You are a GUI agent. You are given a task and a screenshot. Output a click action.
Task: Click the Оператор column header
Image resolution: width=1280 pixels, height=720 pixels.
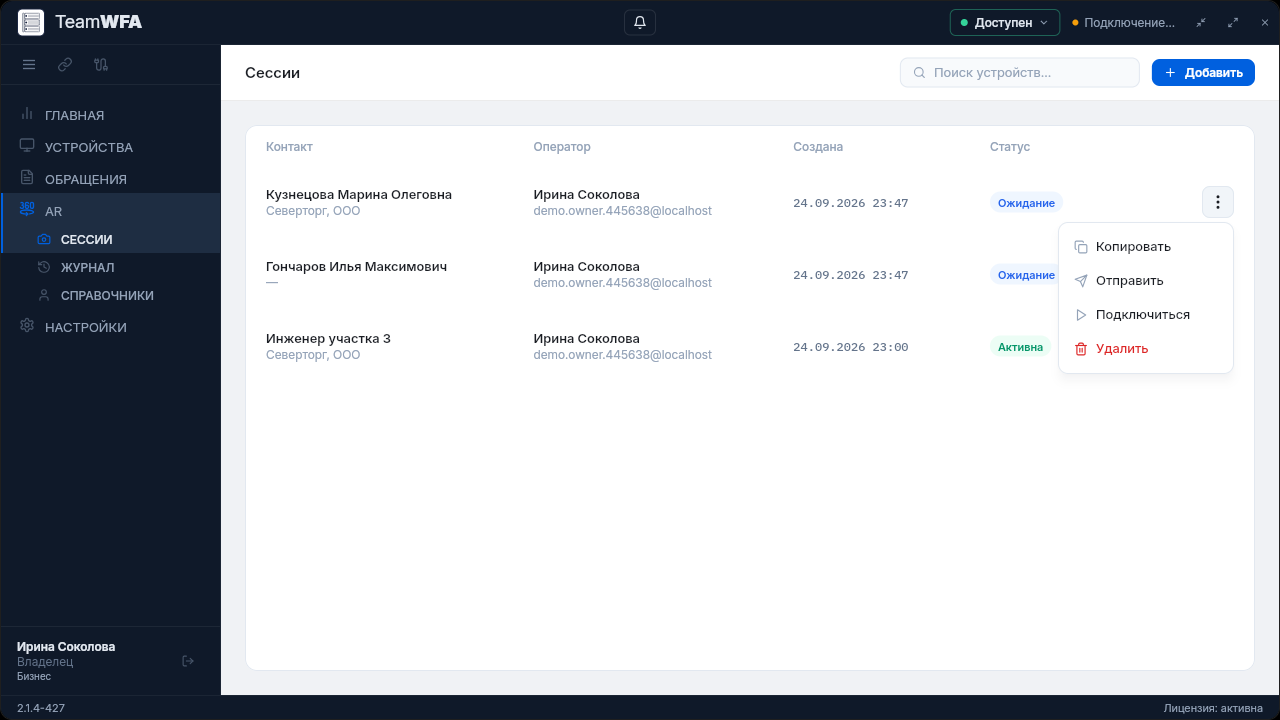tap(562, 147)
